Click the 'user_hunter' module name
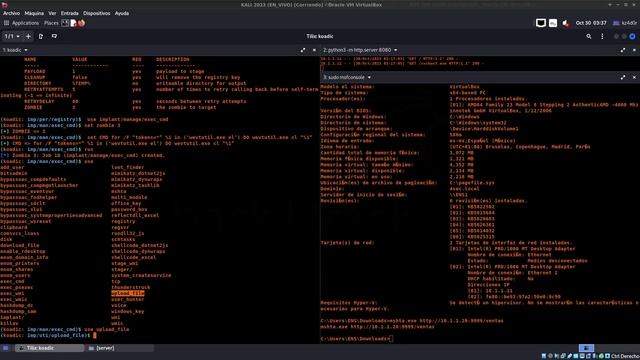640x360 pixels. click(127, 299)
